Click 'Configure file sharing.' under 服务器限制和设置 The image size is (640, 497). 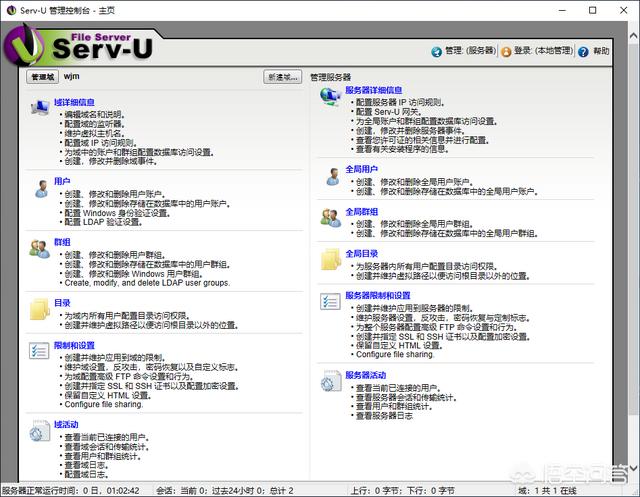tap(395, 355)
